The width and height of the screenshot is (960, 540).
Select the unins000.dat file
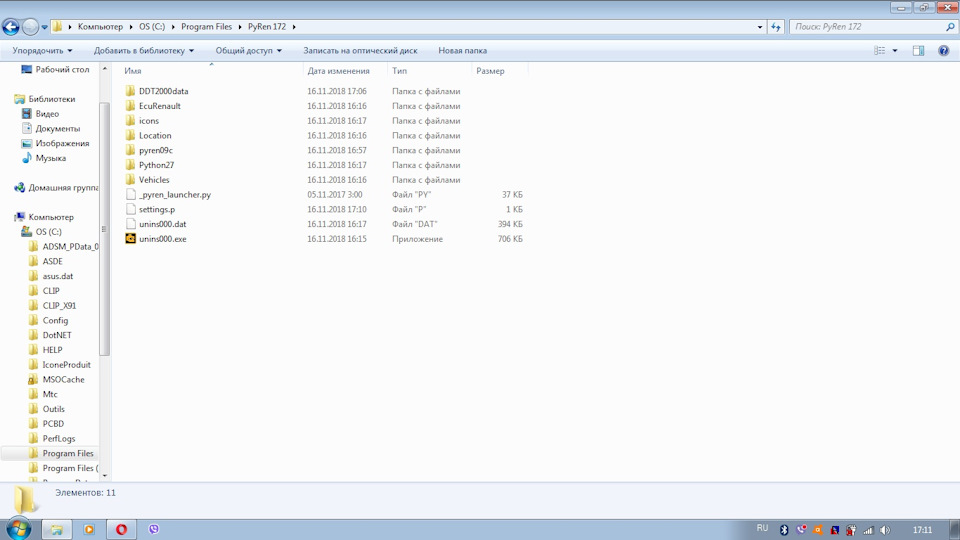162,224
